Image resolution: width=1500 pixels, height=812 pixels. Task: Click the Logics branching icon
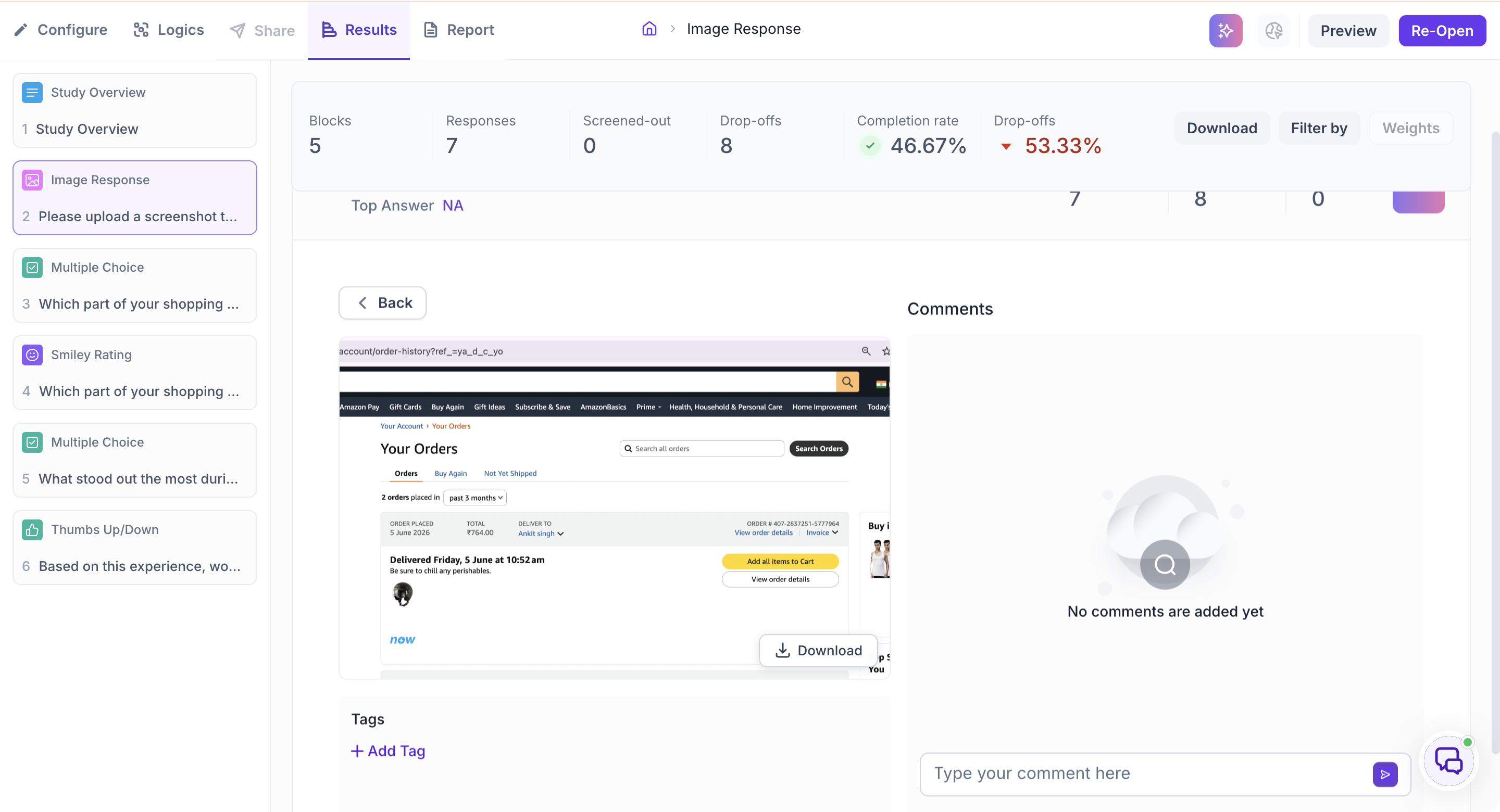coord(141,30)
